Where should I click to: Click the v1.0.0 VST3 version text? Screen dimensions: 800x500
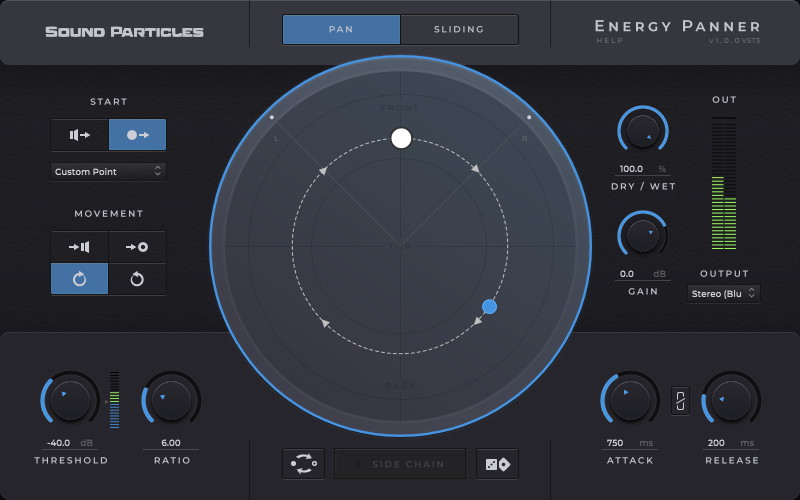[735, 41]
